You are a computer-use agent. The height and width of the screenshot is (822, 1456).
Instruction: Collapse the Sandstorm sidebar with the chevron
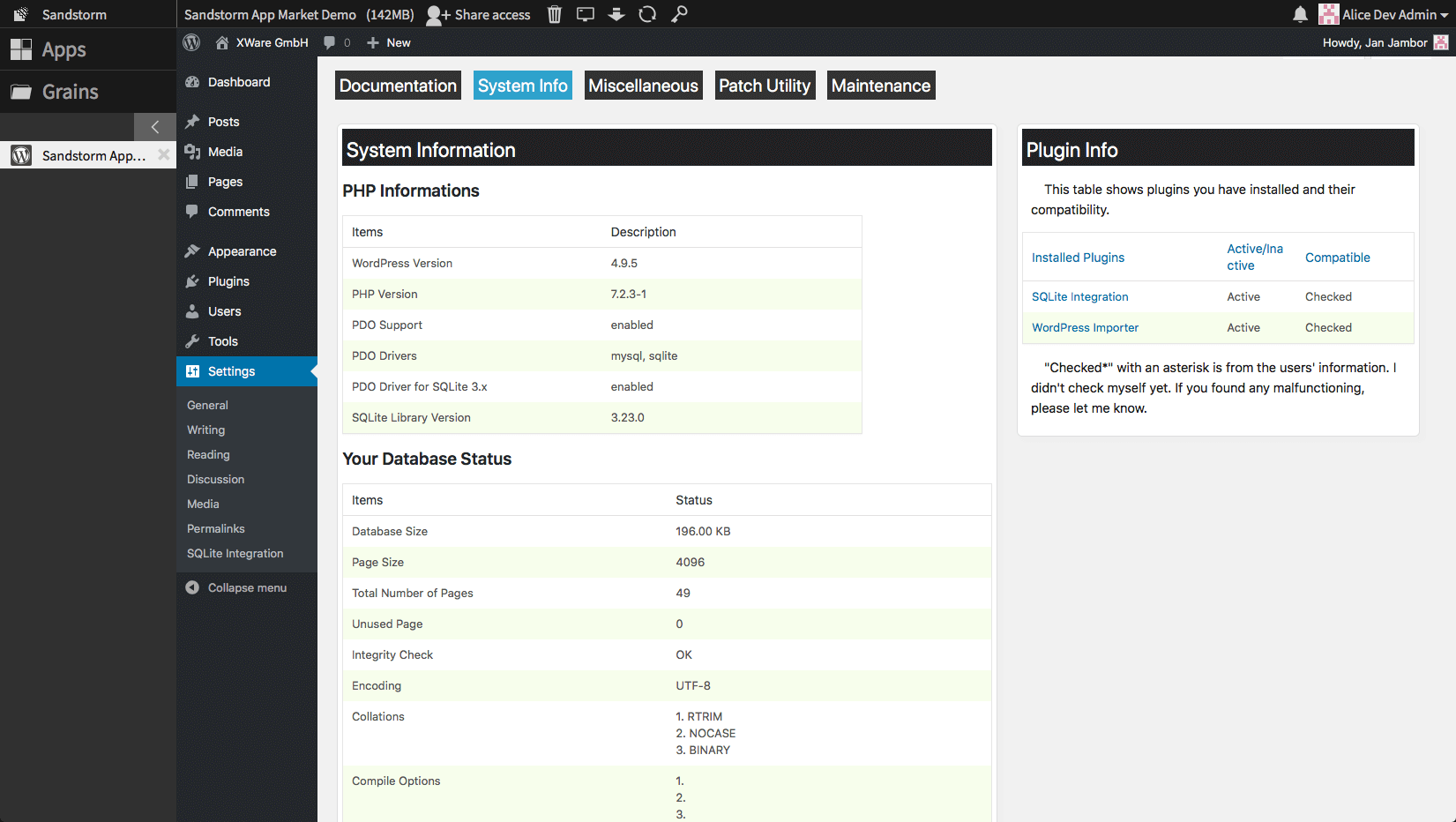coord(155,127)
